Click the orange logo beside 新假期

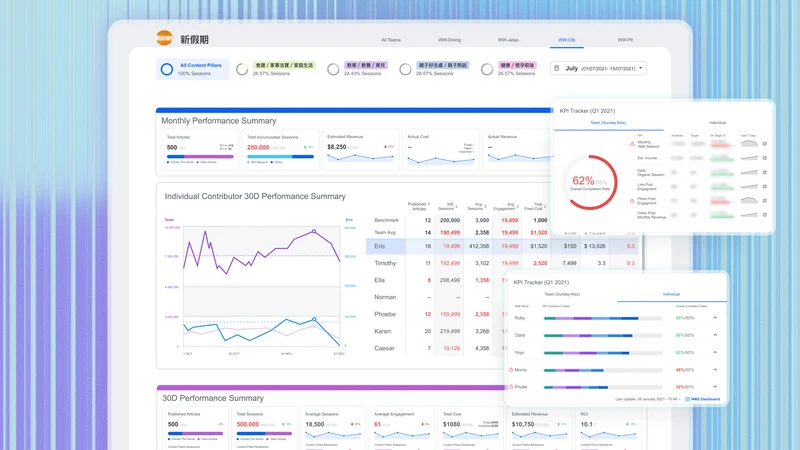pyautogui.click(x=164, y=38)
